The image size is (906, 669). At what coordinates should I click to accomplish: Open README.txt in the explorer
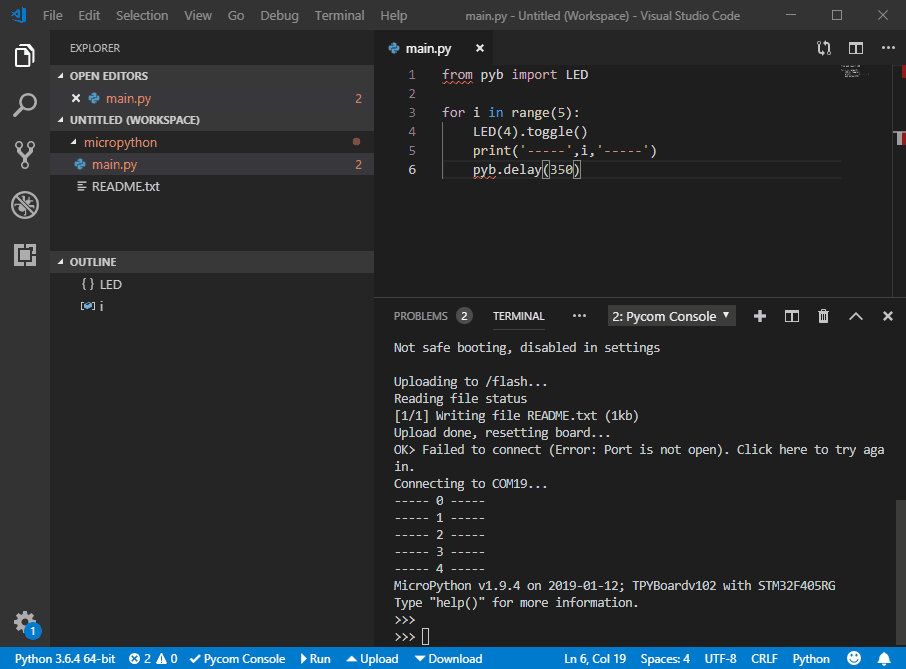[212, 186]
